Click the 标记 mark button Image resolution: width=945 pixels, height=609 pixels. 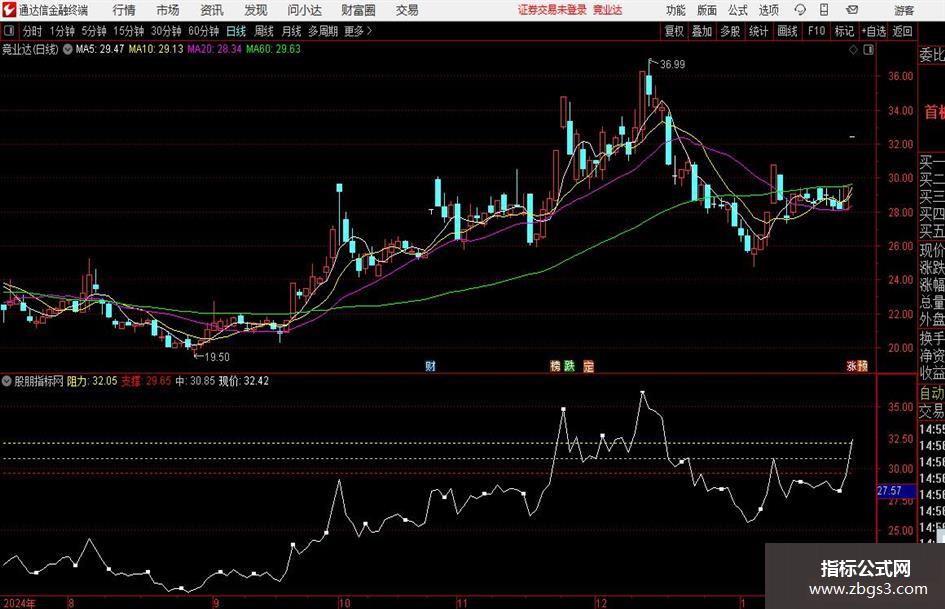point(844,31)
